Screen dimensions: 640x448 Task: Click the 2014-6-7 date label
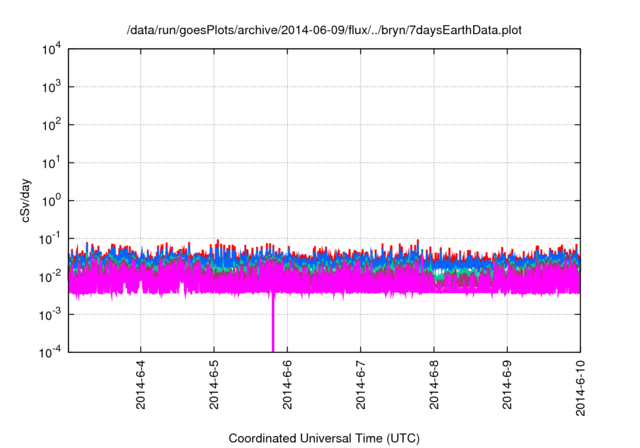360,384
